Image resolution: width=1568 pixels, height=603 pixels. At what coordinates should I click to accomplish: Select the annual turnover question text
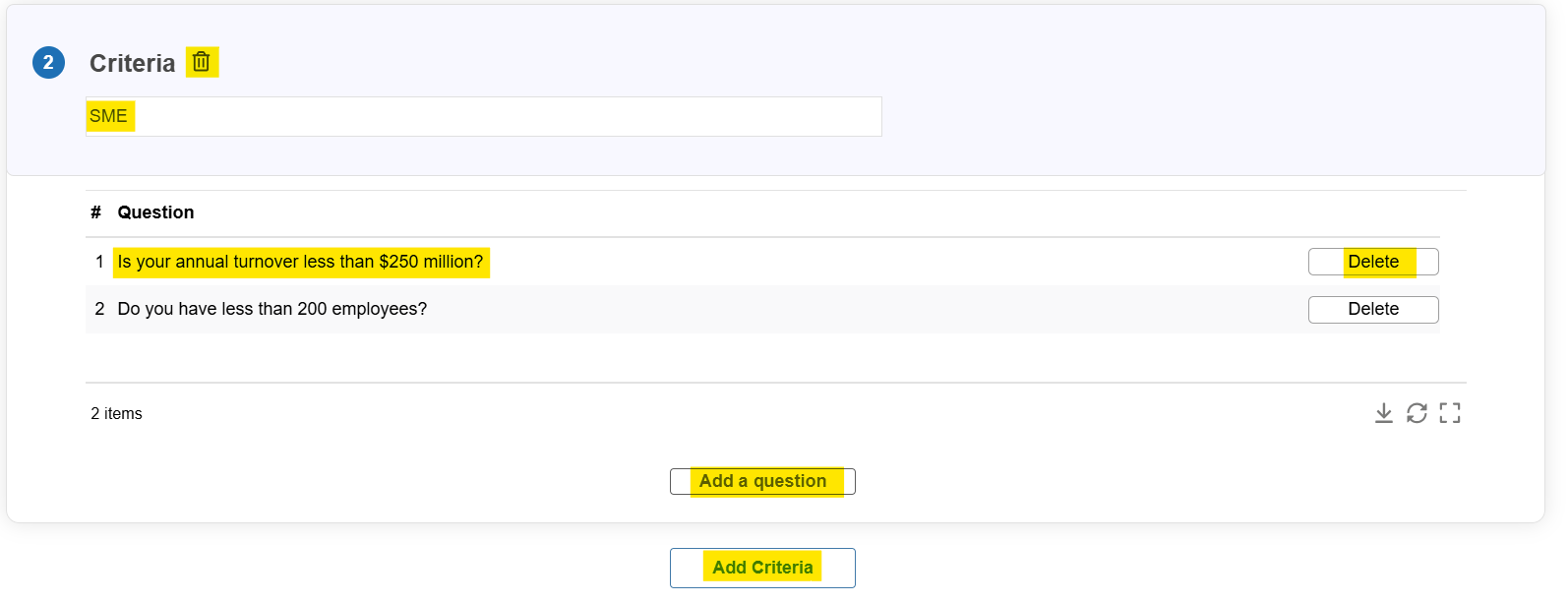[x=300, y=262]
